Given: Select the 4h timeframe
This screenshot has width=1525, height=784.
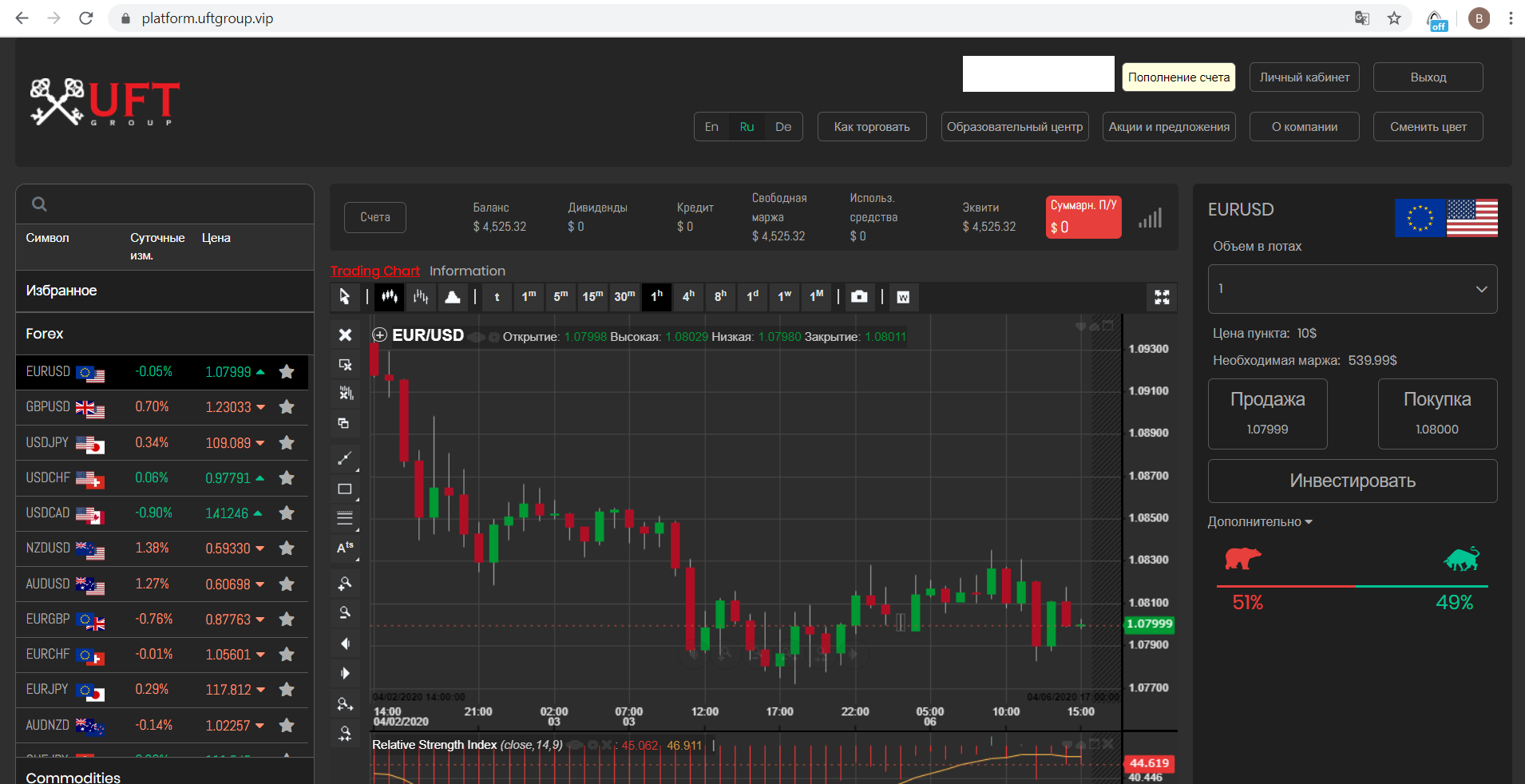Looking at the screenshot, I should click(x=688, y=297).
